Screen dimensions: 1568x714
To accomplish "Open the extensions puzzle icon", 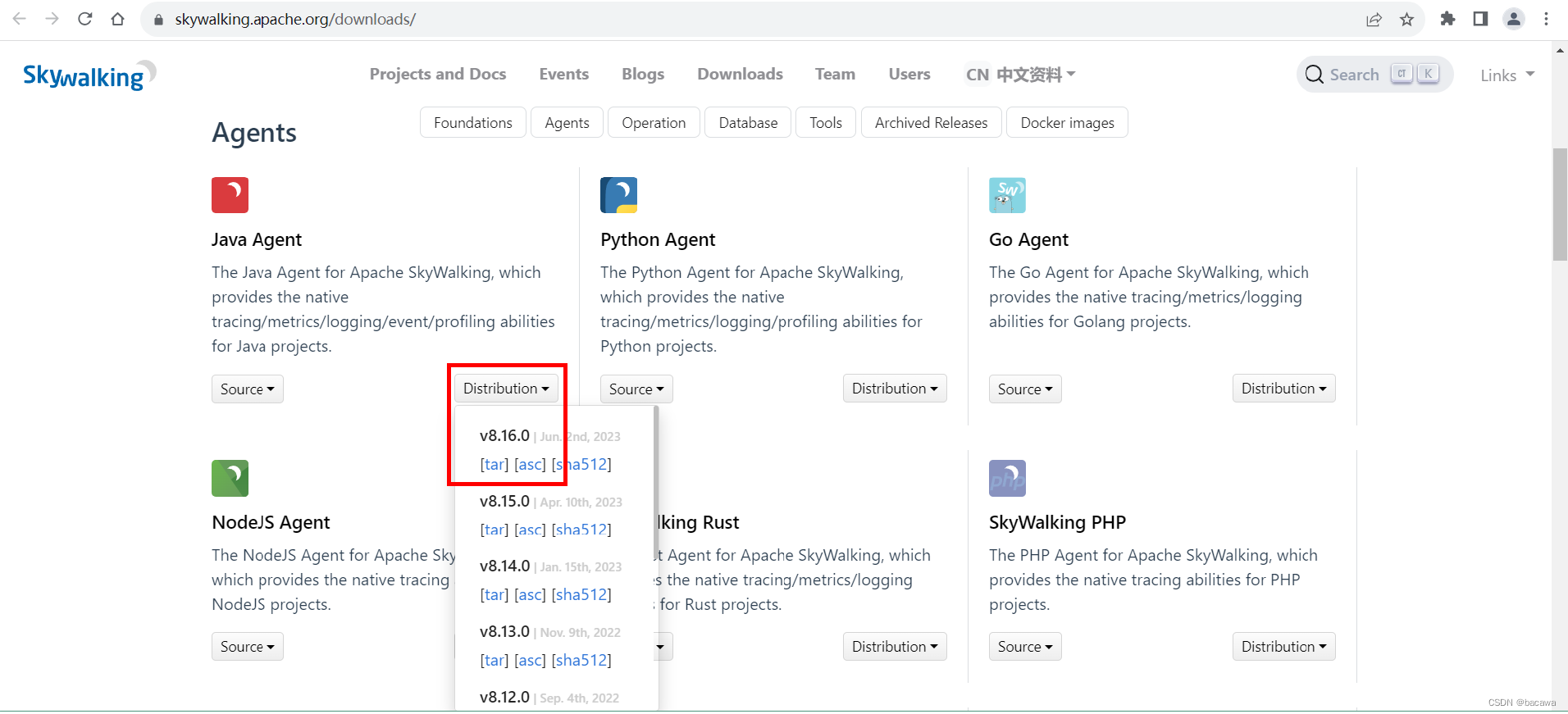I will coord(1447,19).
